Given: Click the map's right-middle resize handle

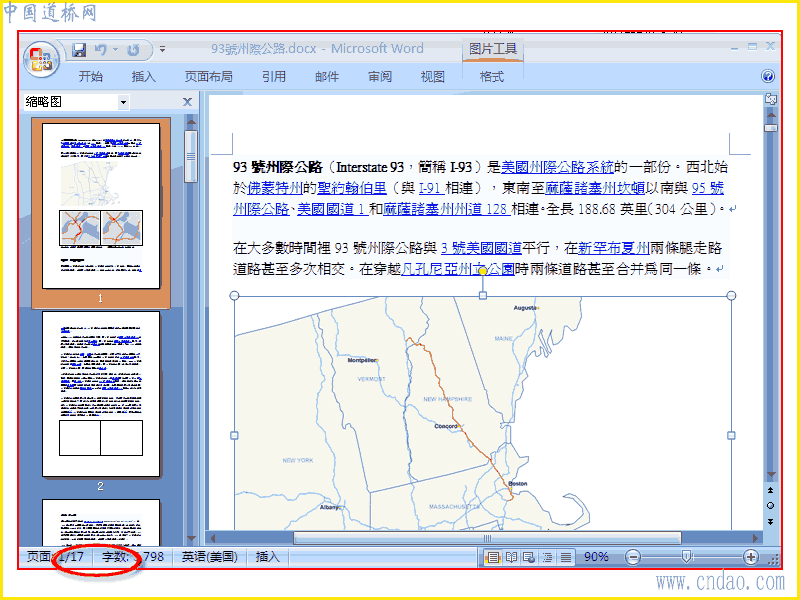Looking at the screenshot, I should (731, 435).
